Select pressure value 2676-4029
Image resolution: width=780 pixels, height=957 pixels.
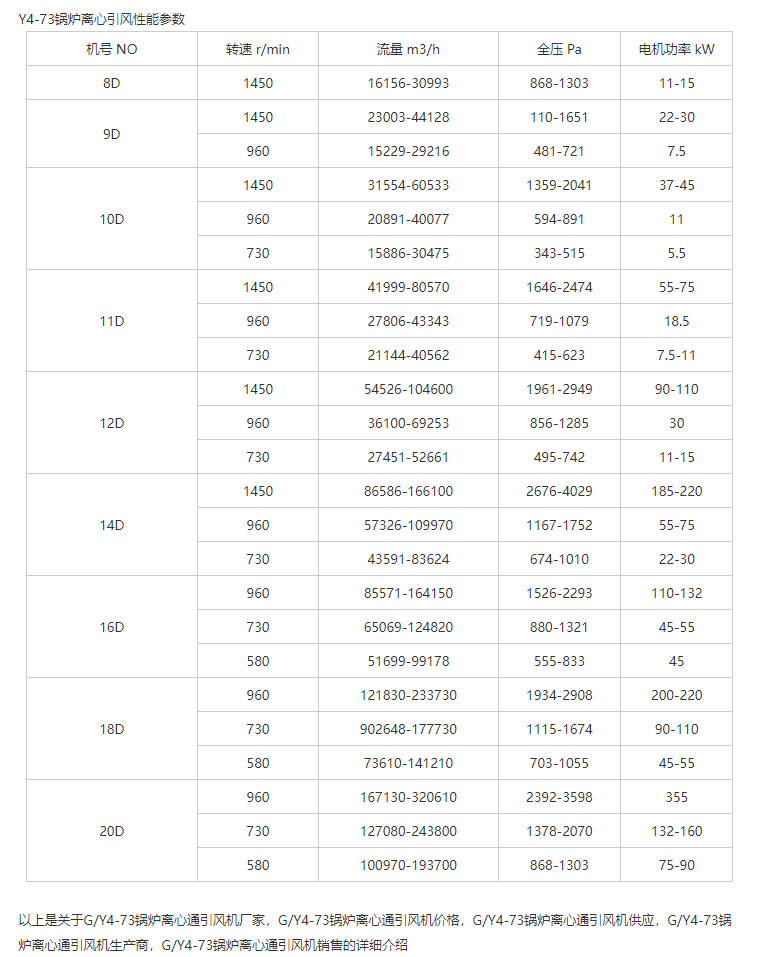click(x=559, y=491)
